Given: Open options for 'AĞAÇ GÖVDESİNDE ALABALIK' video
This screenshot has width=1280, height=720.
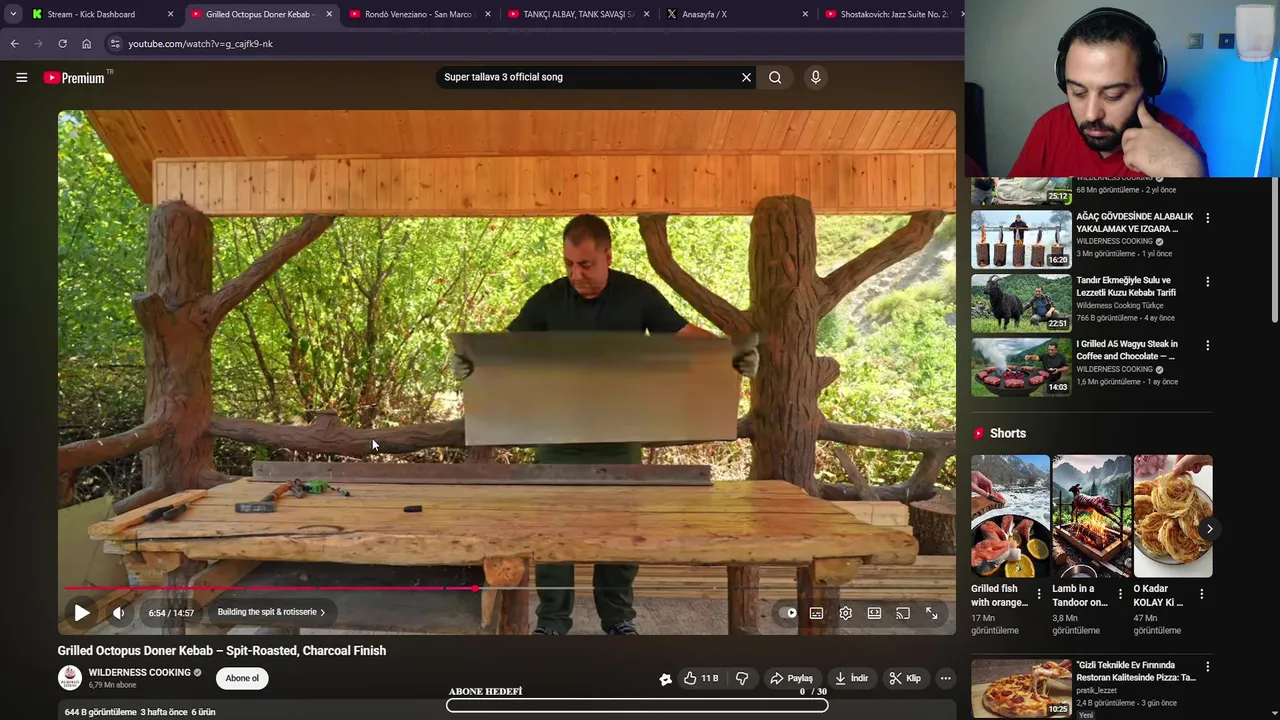Looking at the screenshot, I should [1207, 218].
